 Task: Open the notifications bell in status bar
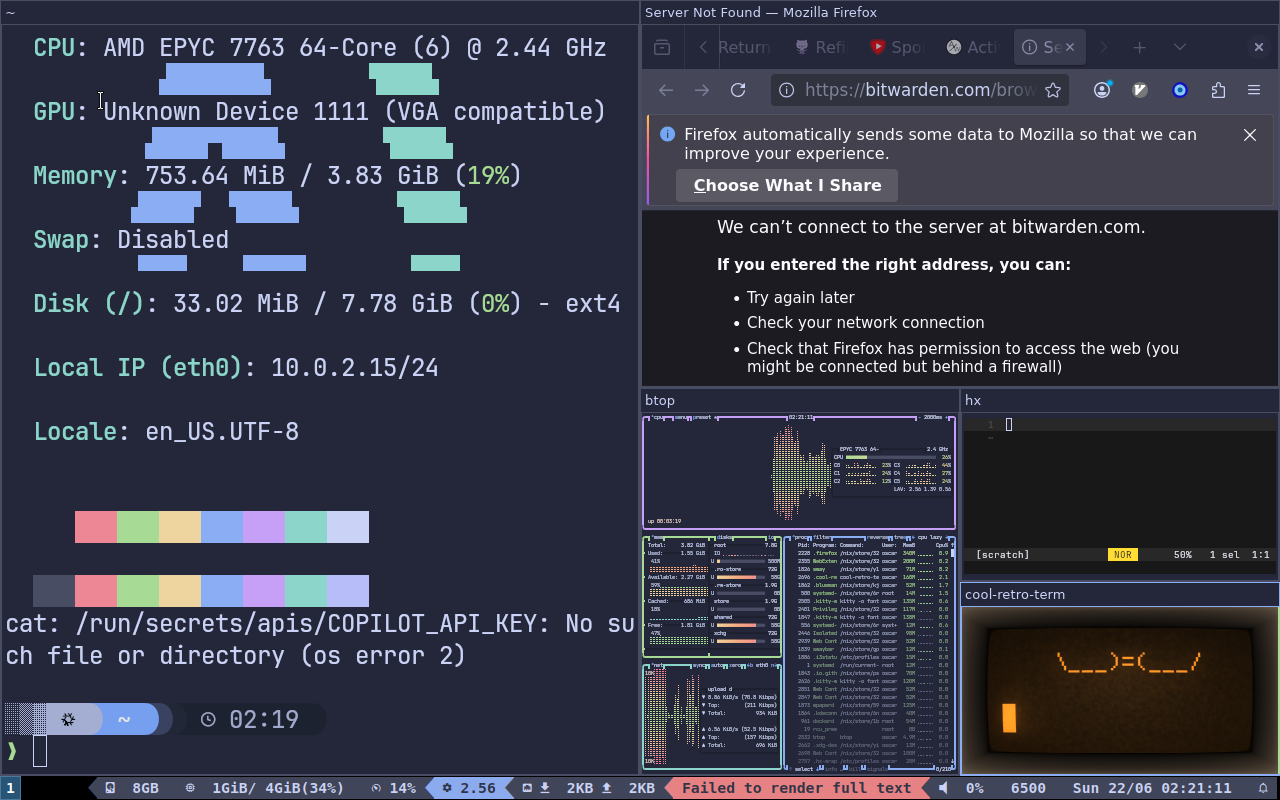click(1263, 788)
